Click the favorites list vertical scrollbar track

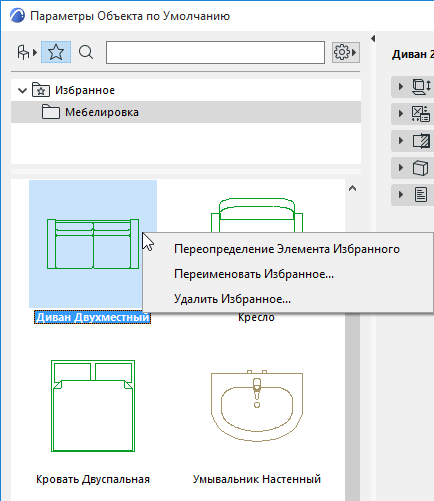click(352, 407)
